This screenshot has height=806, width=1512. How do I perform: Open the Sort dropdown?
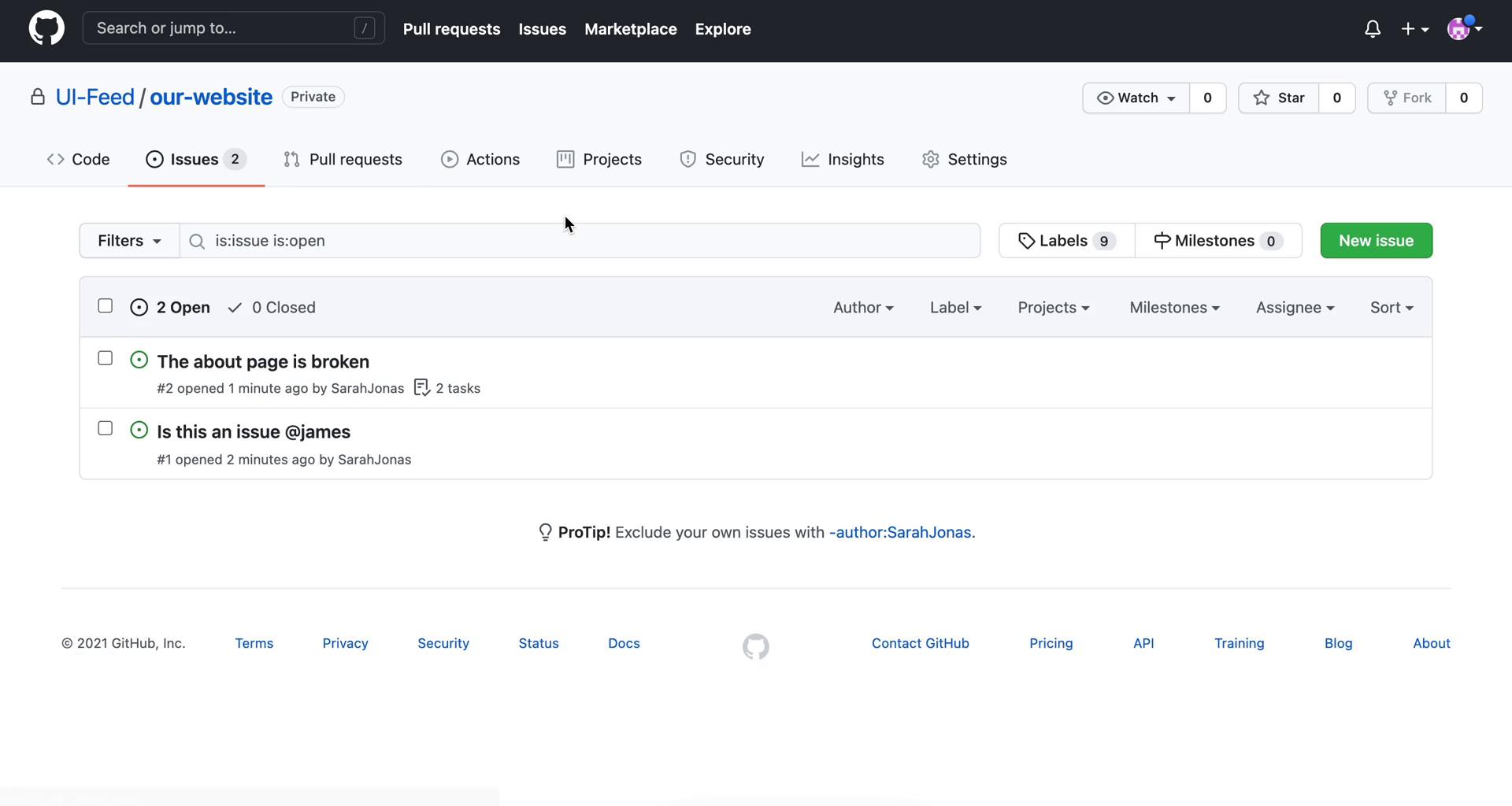(x=1392, y=308)
